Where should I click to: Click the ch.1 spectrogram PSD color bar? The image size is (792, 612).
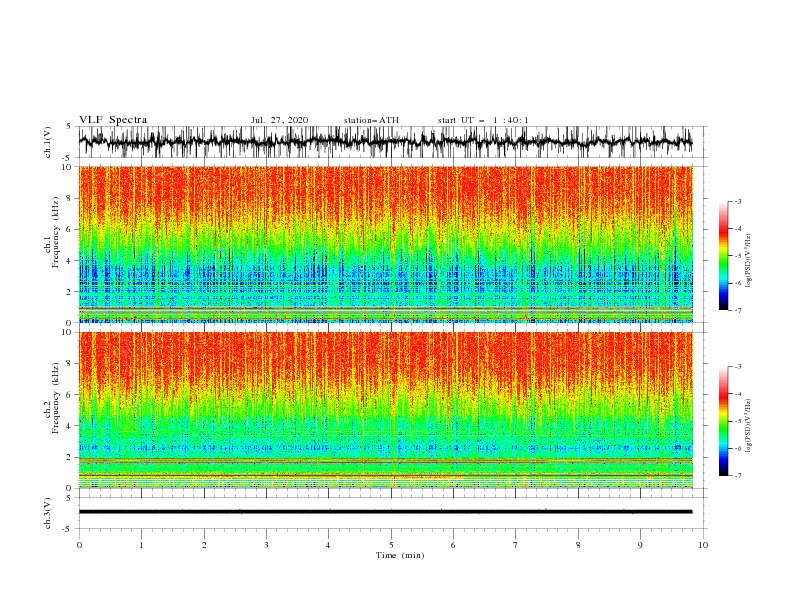(x=723, y=256)
